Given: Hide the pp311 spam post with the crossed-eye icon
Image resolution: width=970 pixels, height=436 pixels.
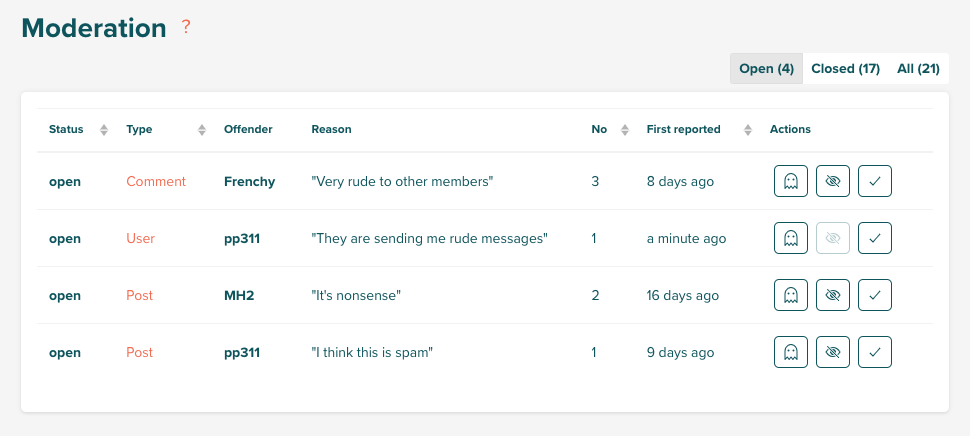Looking at the screenshot, I should pos(833,352).
